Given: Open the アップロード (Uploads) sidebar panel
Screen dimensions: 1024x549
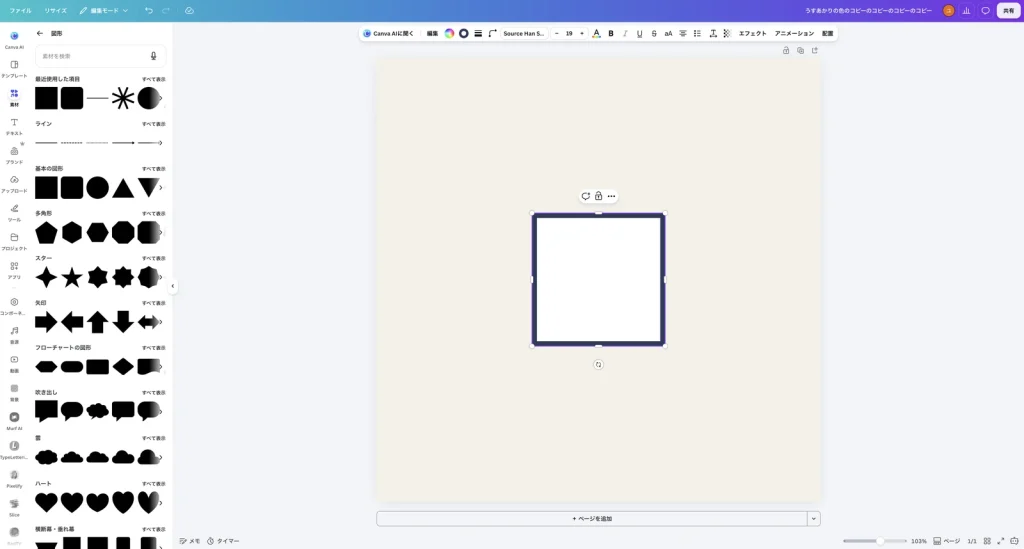Looking at the screenshot, I should click(x=14, y=183).
